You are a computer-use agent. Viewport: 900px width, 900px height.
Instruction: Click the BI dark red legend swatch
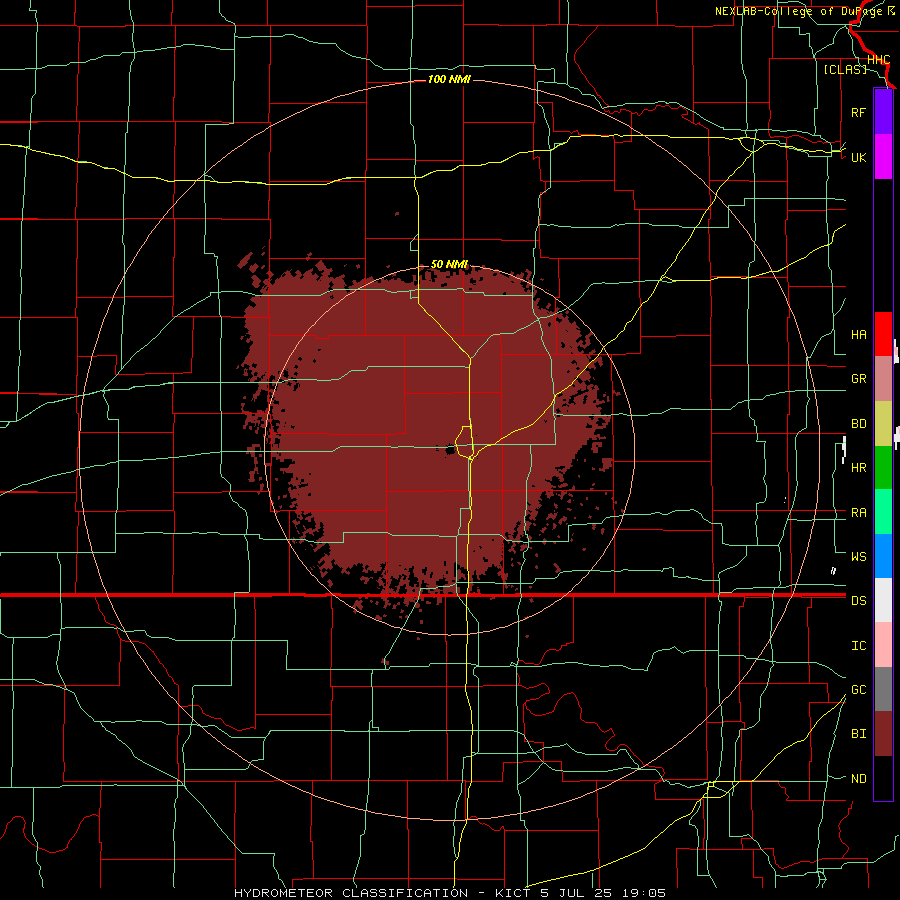[x=883, y=734]
